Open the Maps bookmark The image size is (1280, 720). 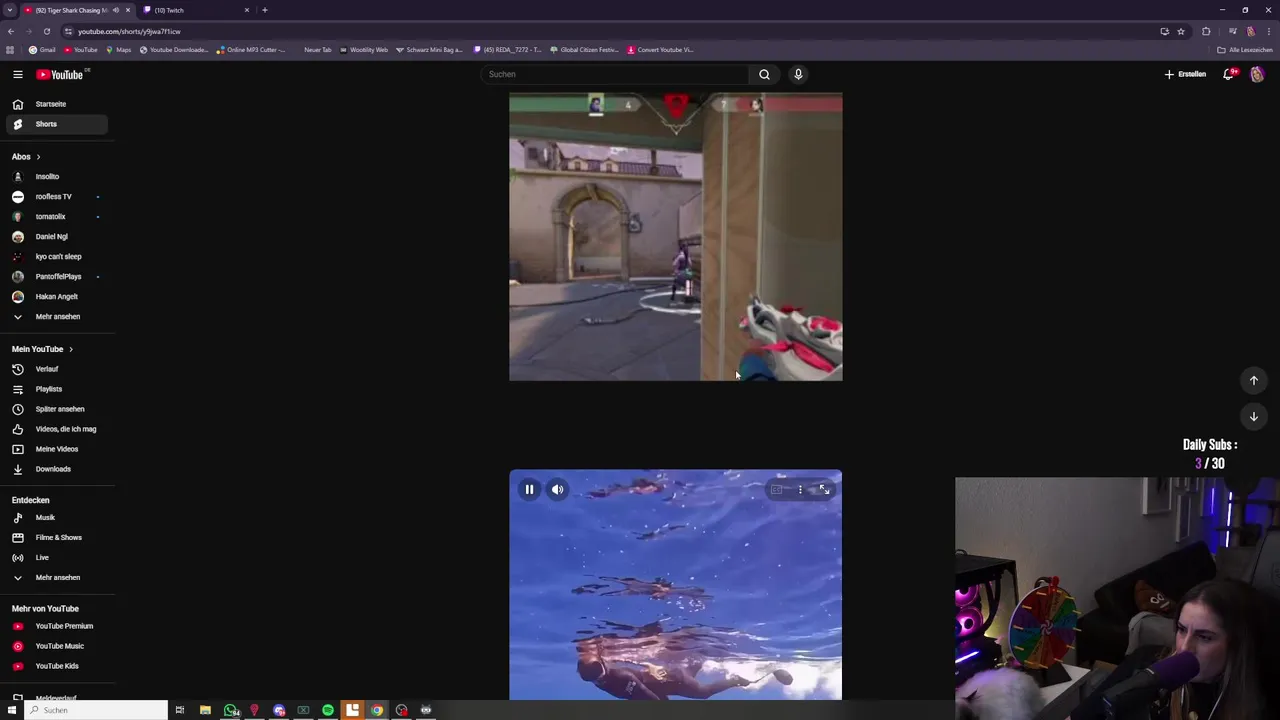tap(118, 50)
